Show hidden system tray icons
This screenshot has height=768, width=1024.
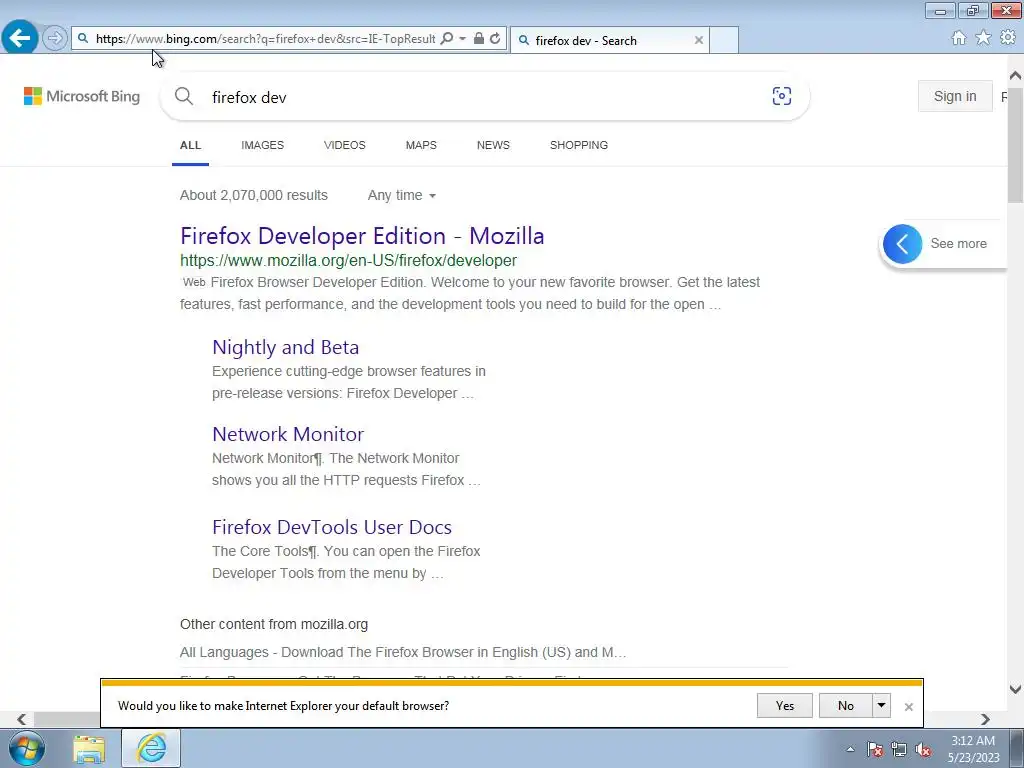click(x=850, y=749)
